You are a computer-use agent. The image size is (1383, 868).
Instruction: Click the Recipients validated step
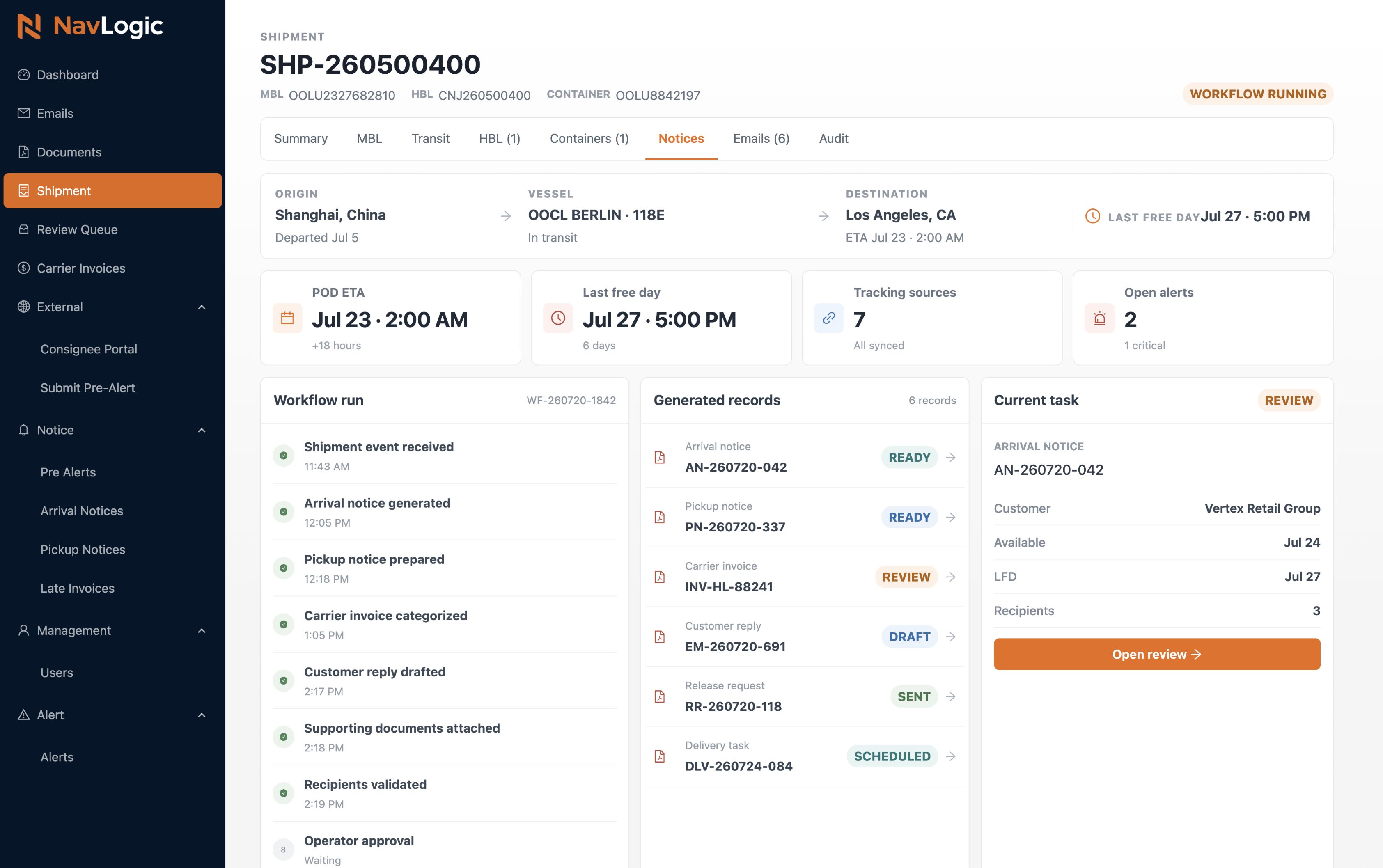444,793
